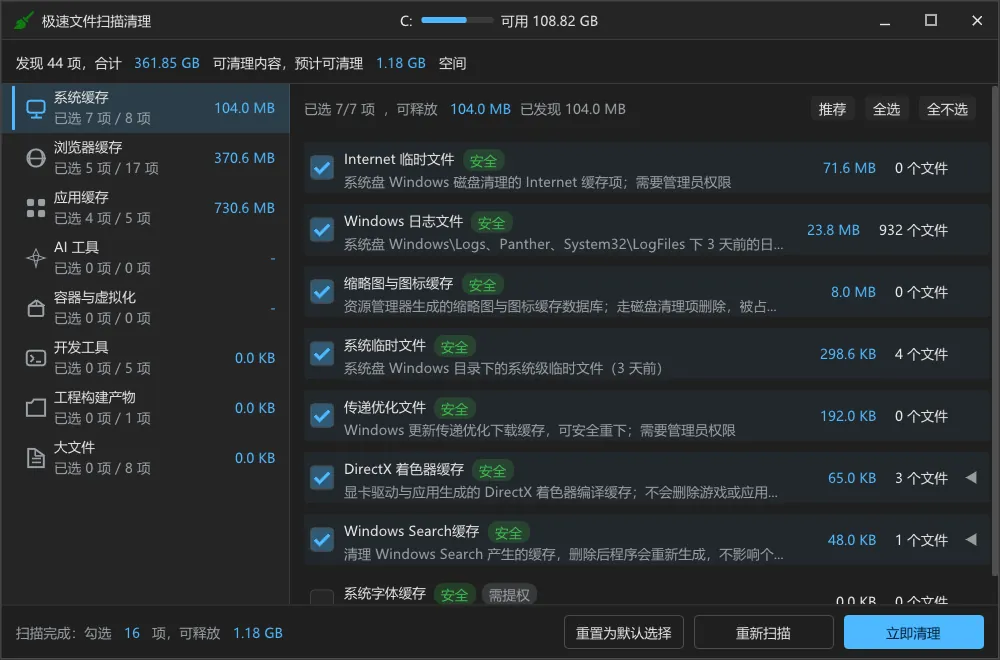This screenshot has height=660, width=1000.
Task: Click the 重新扫描 button
Action: pyautogui.click(x=763, y=633)
